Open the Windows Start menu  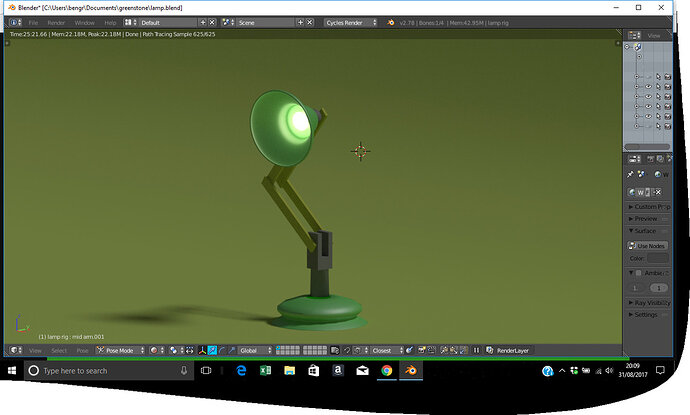[12, 371]
